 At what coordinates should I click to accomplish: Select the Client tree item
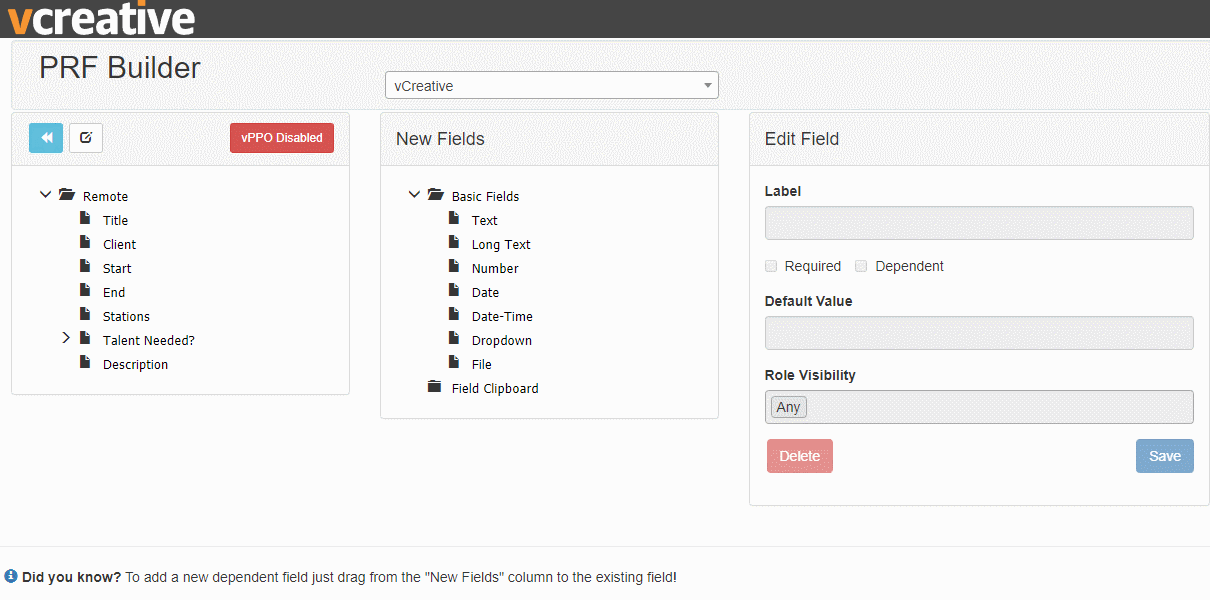(x=119, y=244)
